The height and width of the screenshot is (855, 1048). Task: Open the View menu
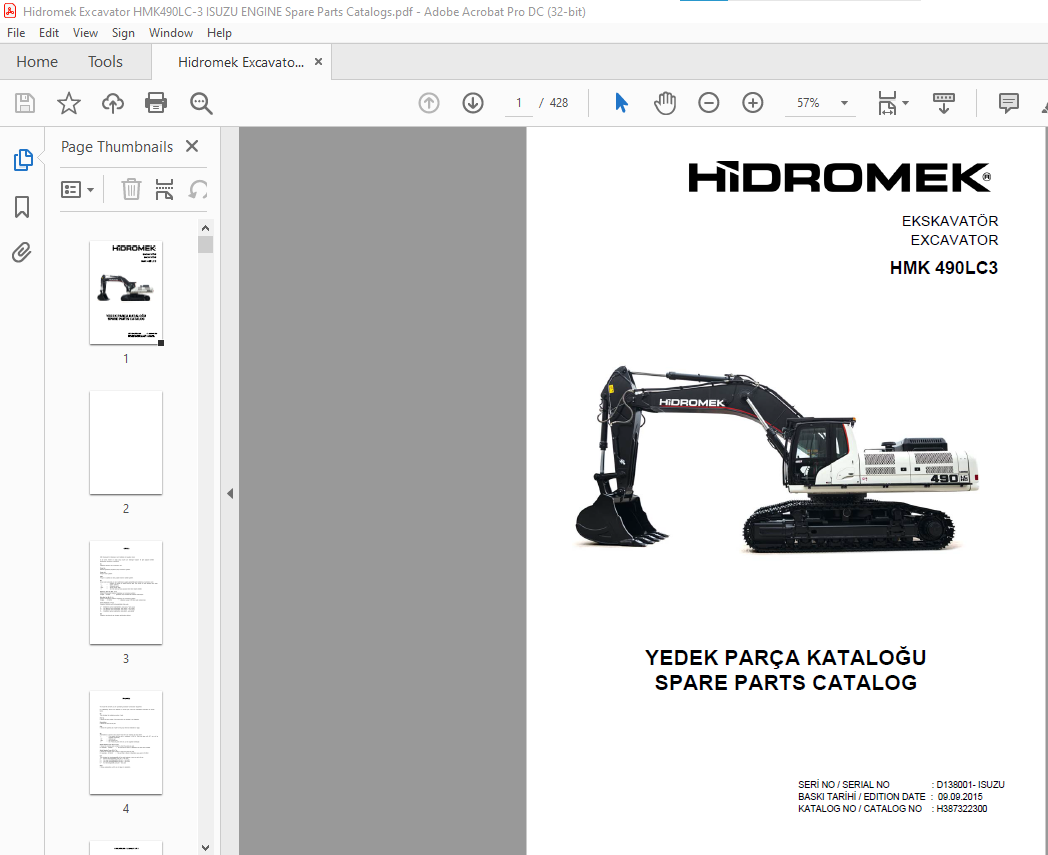click(85, 33)
